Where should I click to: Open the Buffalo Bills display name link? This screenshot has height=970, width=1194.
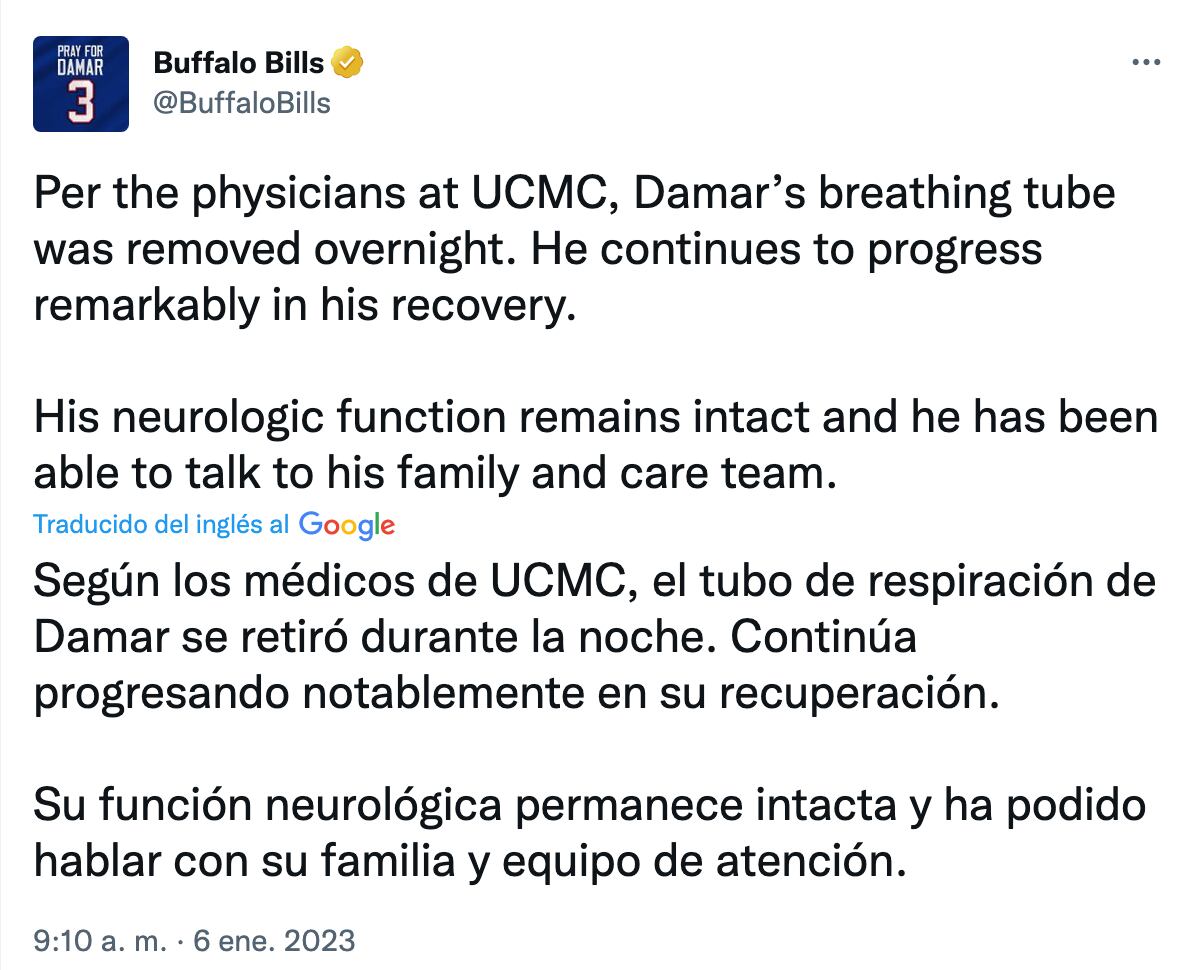238,63
